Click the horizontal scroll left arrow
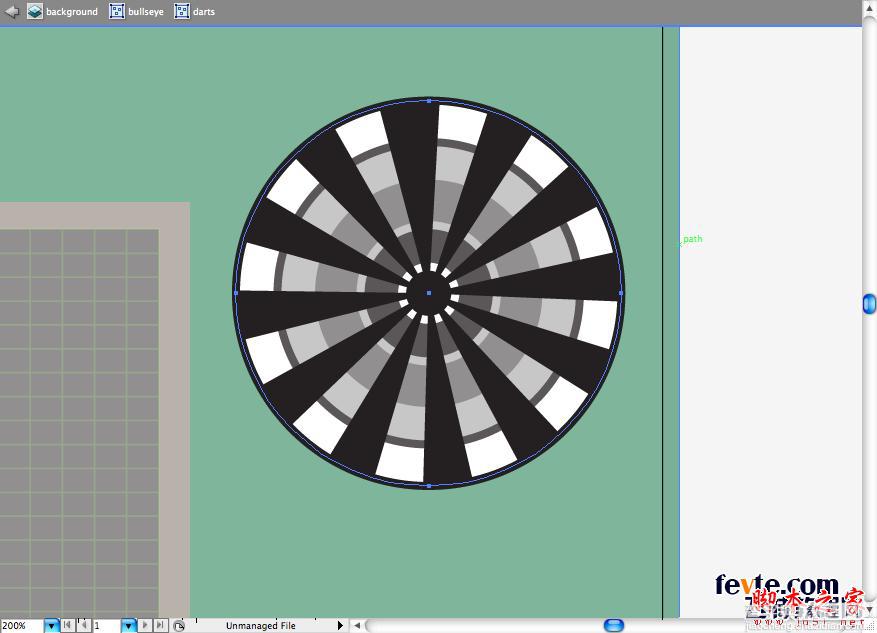The image size is (877, 633). [x=357, y=625]
